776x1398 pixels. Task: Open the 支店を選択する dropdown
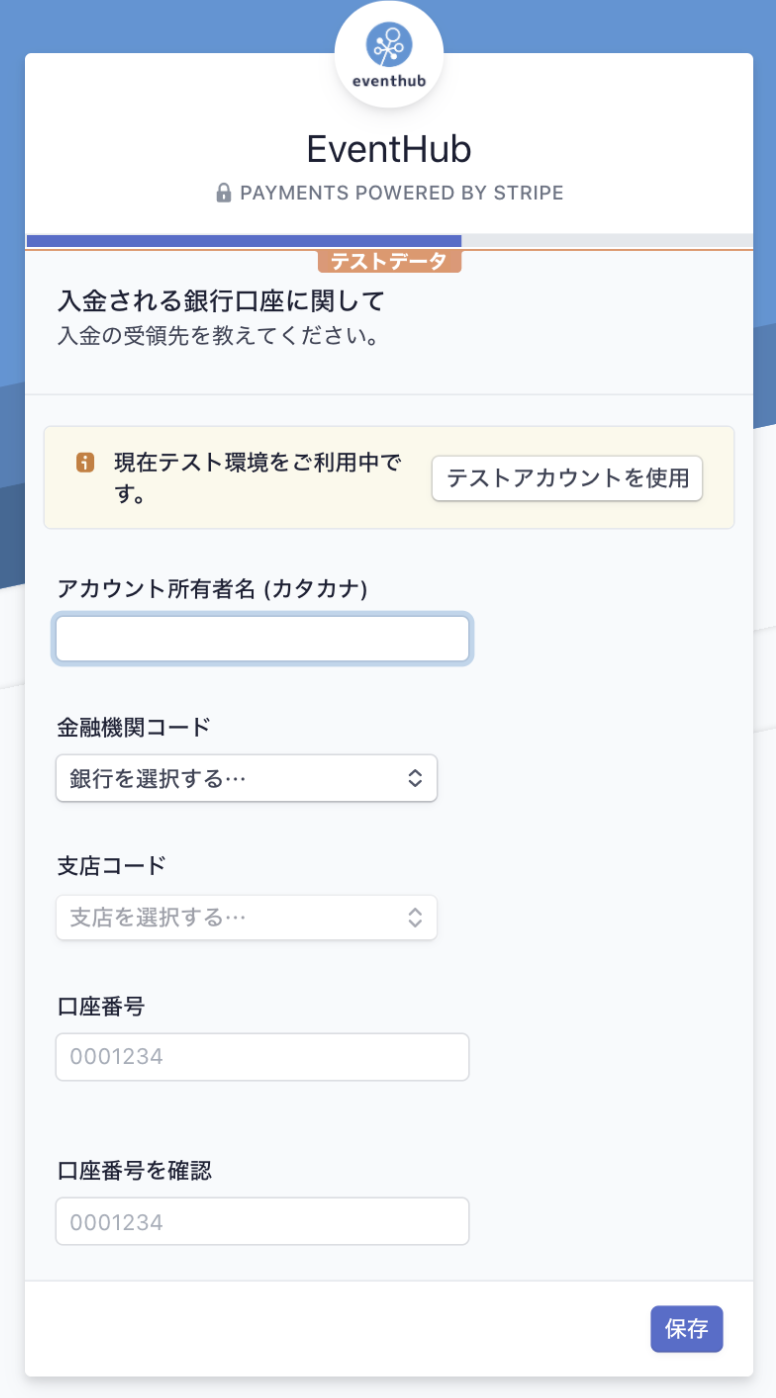tap(246, 917)
